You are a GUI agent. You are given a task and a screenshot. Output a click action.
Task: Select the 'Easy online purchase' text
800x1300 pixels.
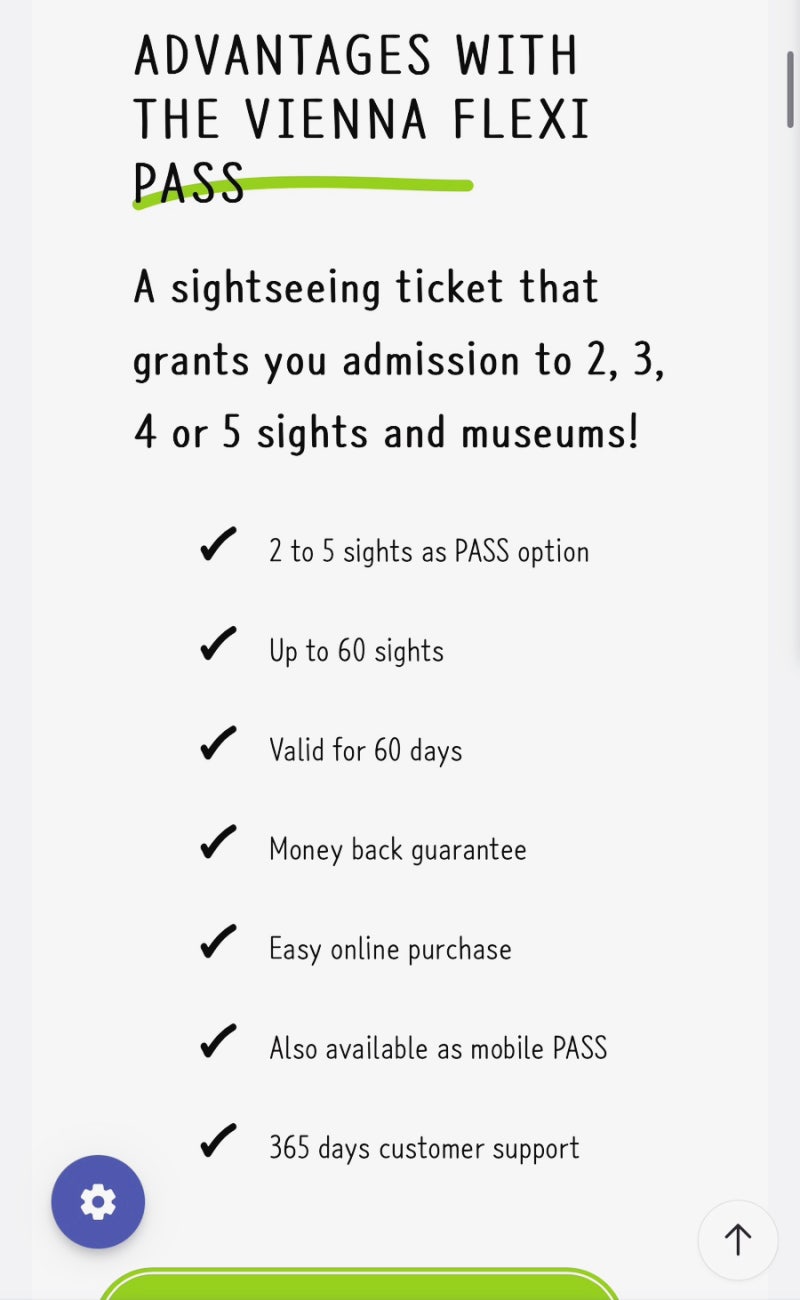pyautogui.click(x=390, y=949)
